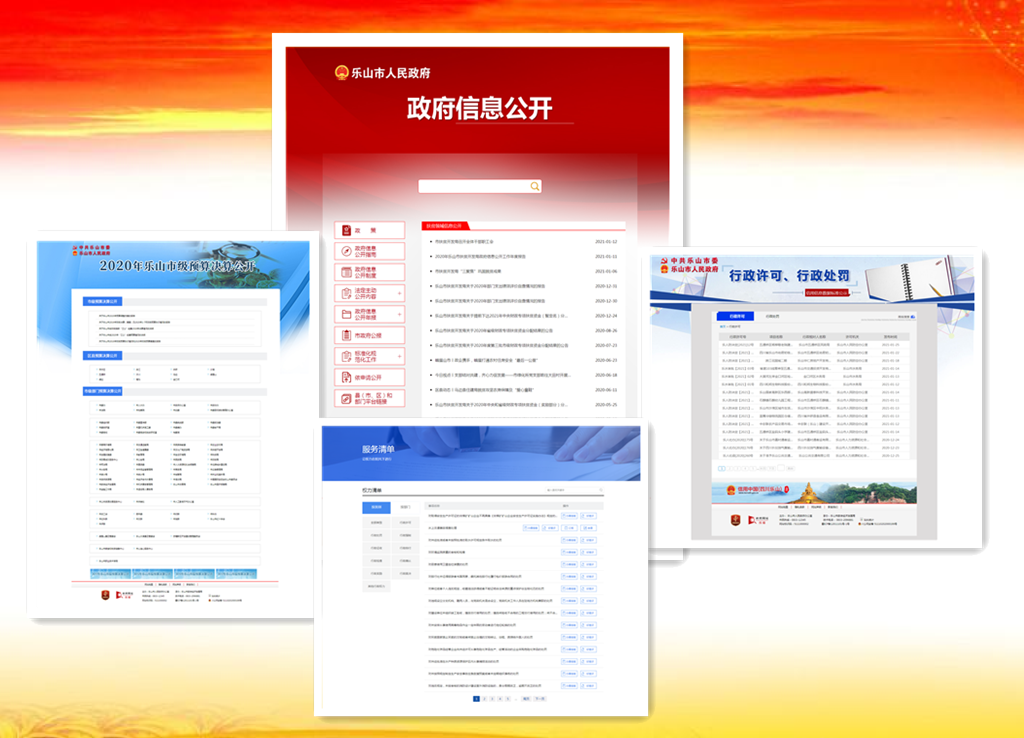The width and height of the screenshot is (1024, 738).
Task: Expand 法定主动公开内容 with plus sign
Action: point(399,293)
